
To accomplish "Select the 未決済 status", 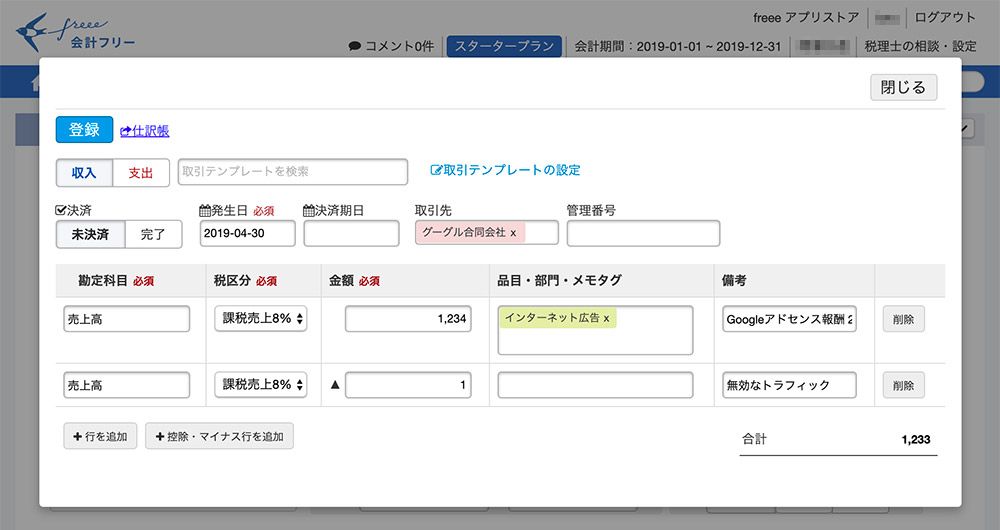I will [90, 235].
